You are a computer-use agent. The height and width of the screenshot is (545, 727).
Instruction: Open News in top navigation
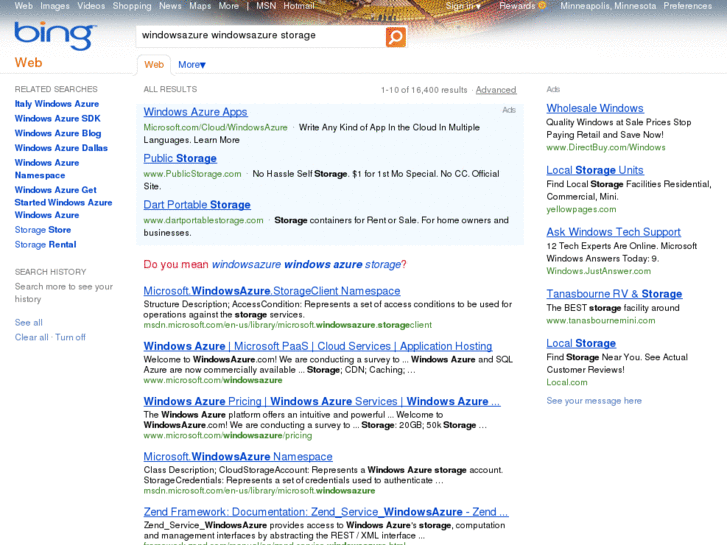[170, 6]
